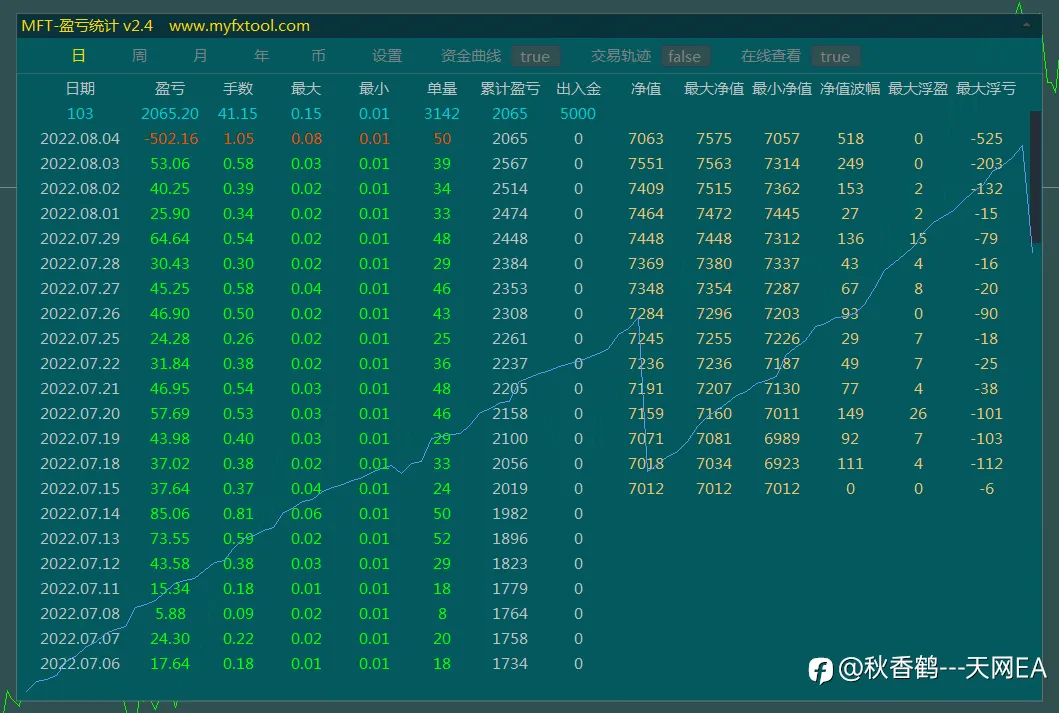The image size is (1059, 713).
Task: Click the 手数 column header
Action: click(x=238, y=88)
